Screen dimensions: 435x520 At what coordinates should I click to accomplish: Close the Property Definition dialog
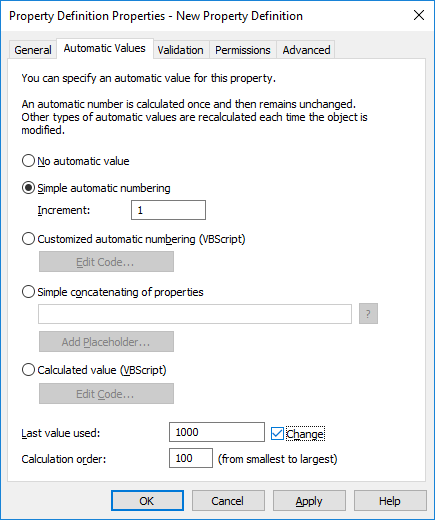point(419,15)
